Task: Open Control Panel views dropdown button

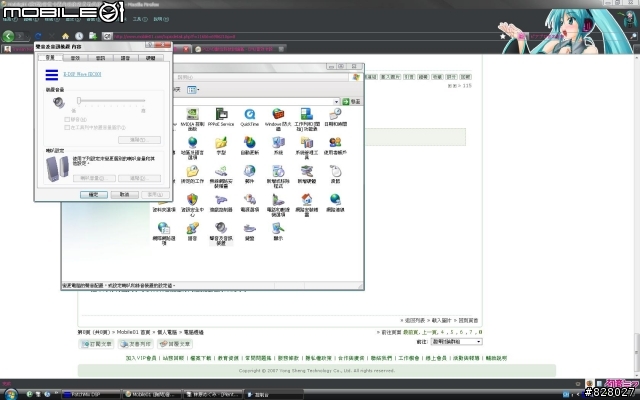Action: 193,90
